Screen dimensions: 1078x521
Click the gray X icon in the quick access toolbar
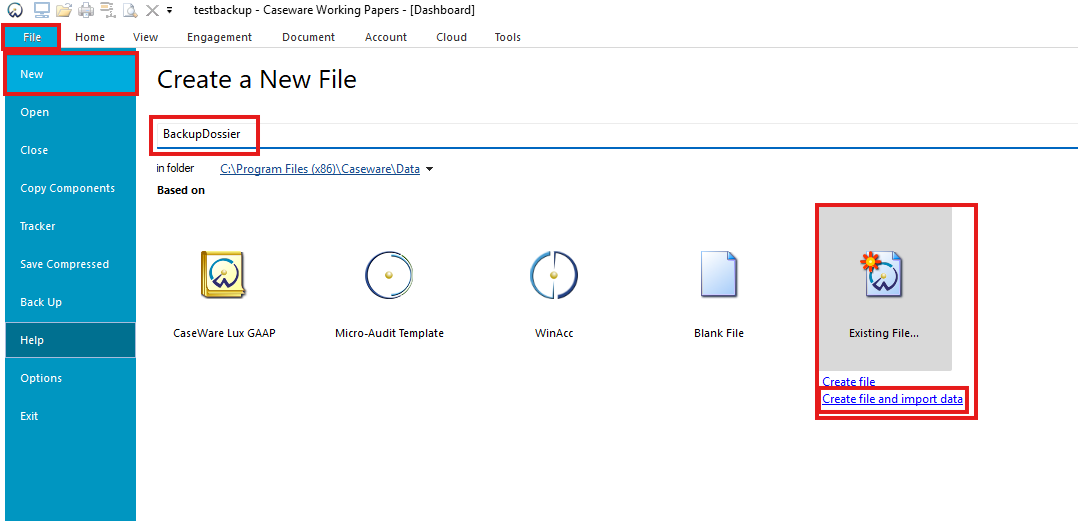pyautogui.click(x=152, y=10)
